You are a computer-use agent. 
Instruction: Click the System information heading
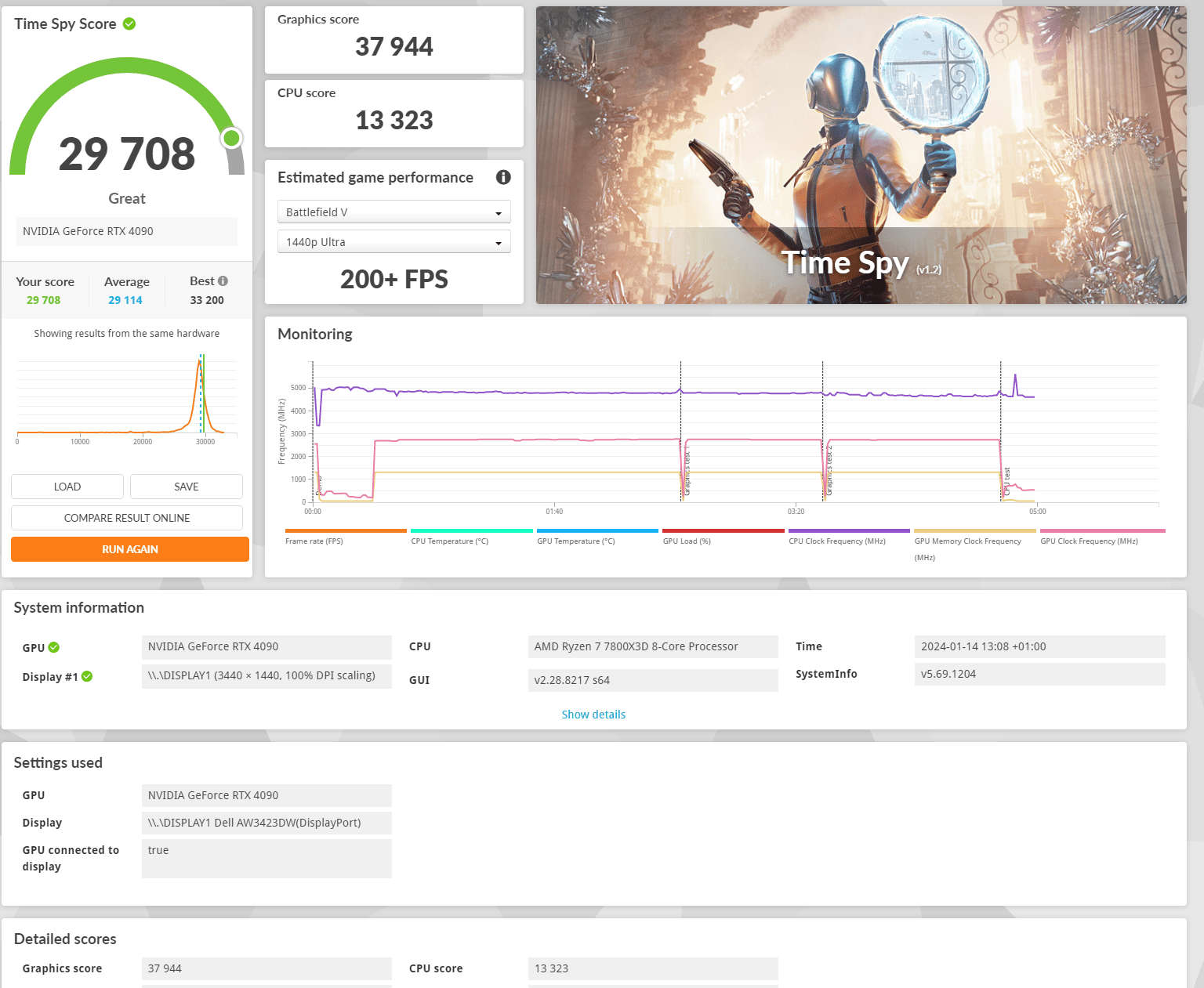coord(79,608)
